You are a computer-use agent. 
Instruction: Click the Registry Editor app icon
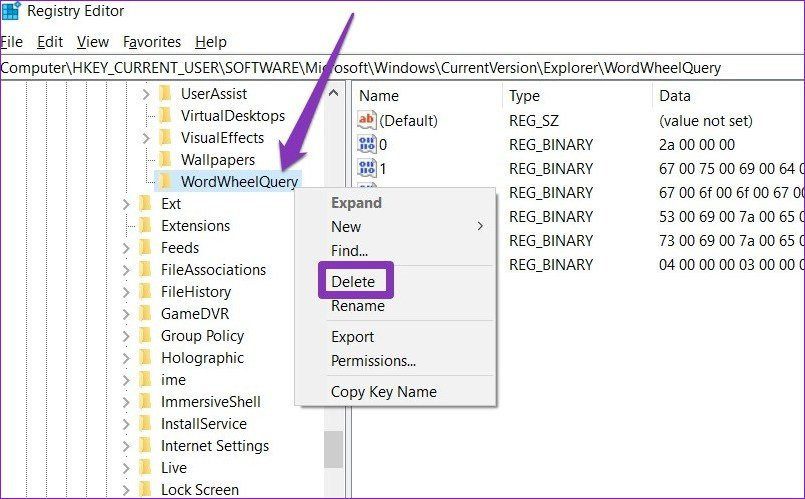(10, 10)
